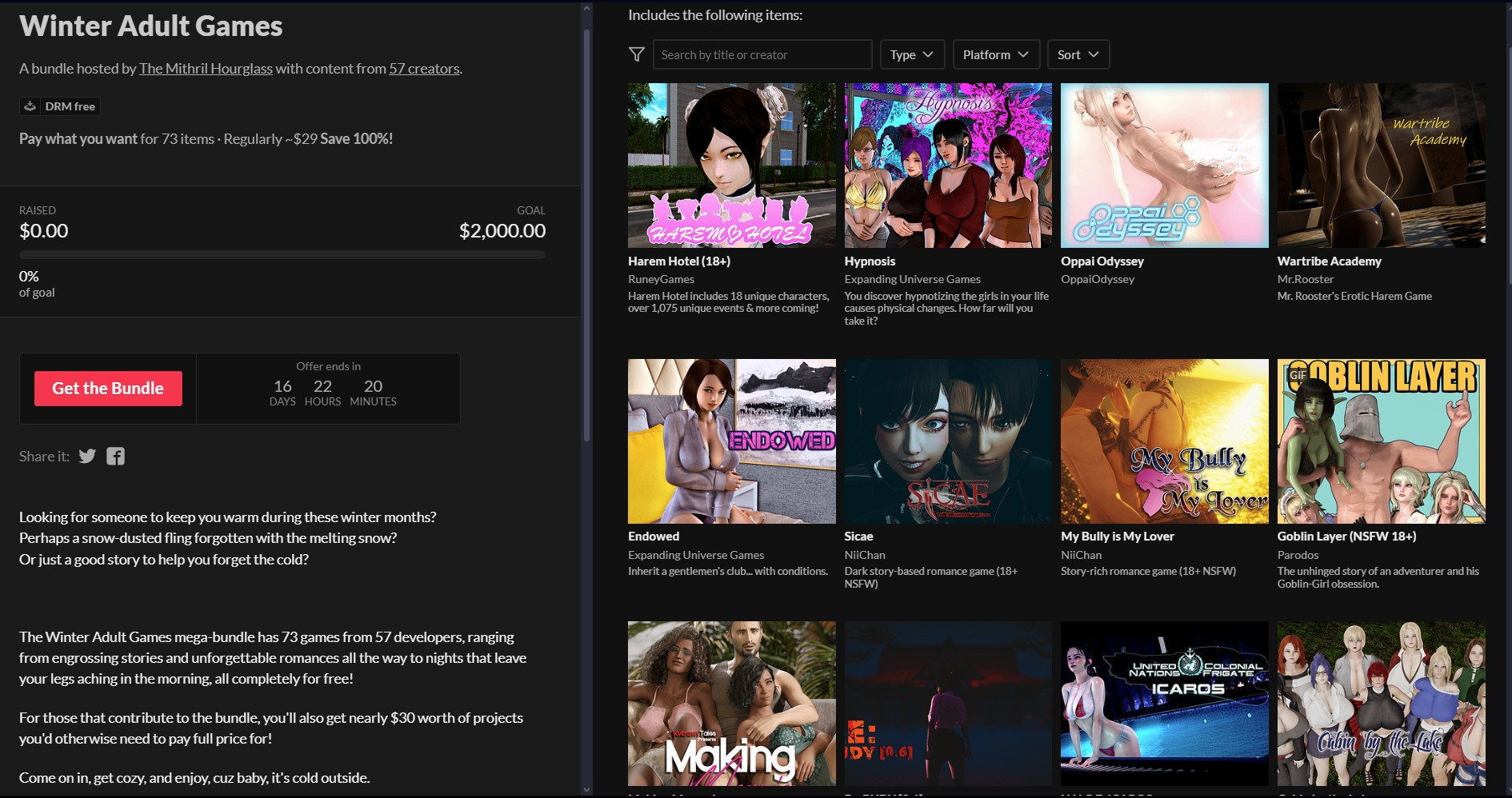Open Endowed title link
Viewport: 1512px width, 798px height.
[x=654, y=537]
